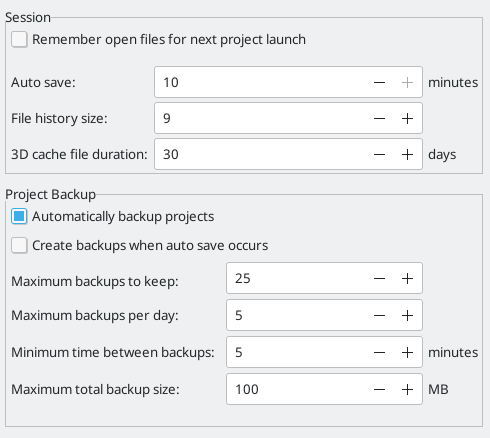Enable Remember open files for next launch
The height and width of the screenshot is (438, 490).
19,40
